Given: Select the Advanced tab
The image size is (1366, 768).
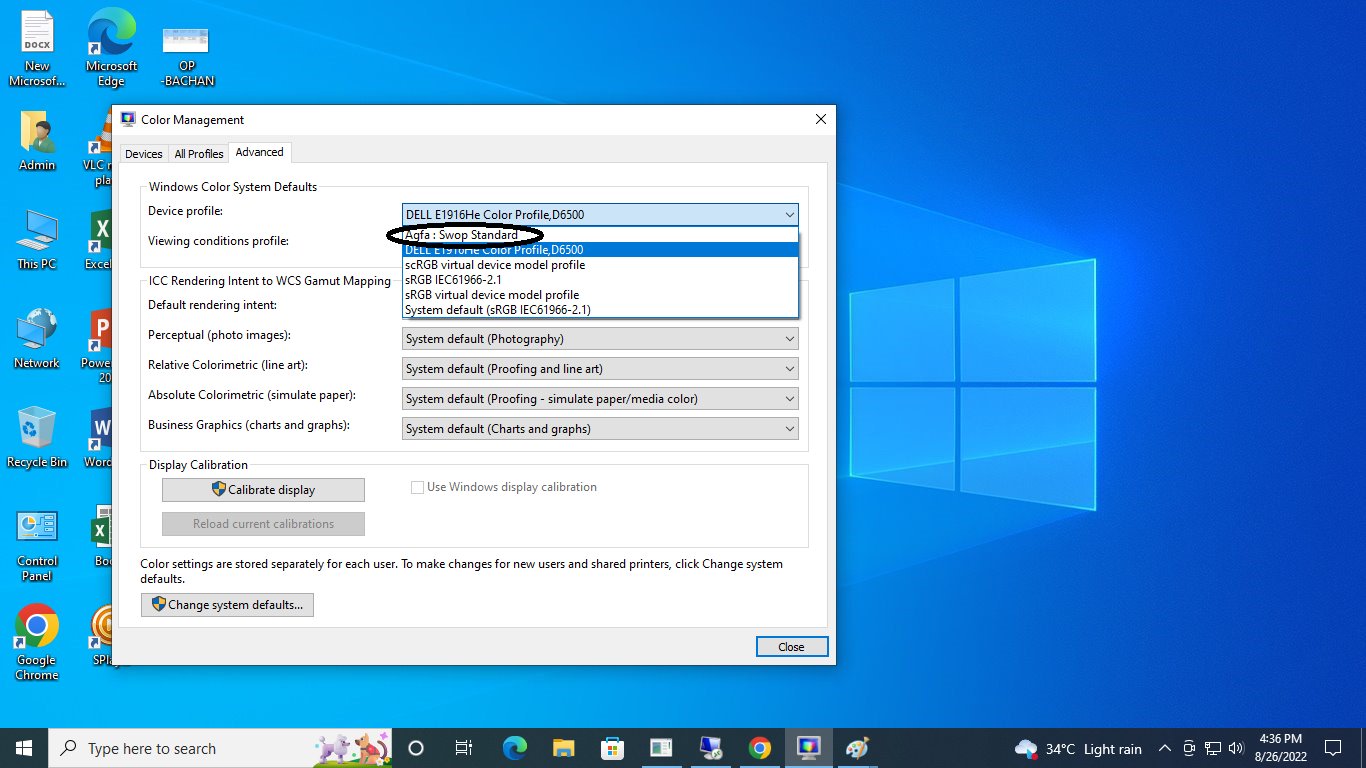Looking at the screenshot, I should [260, 152].
